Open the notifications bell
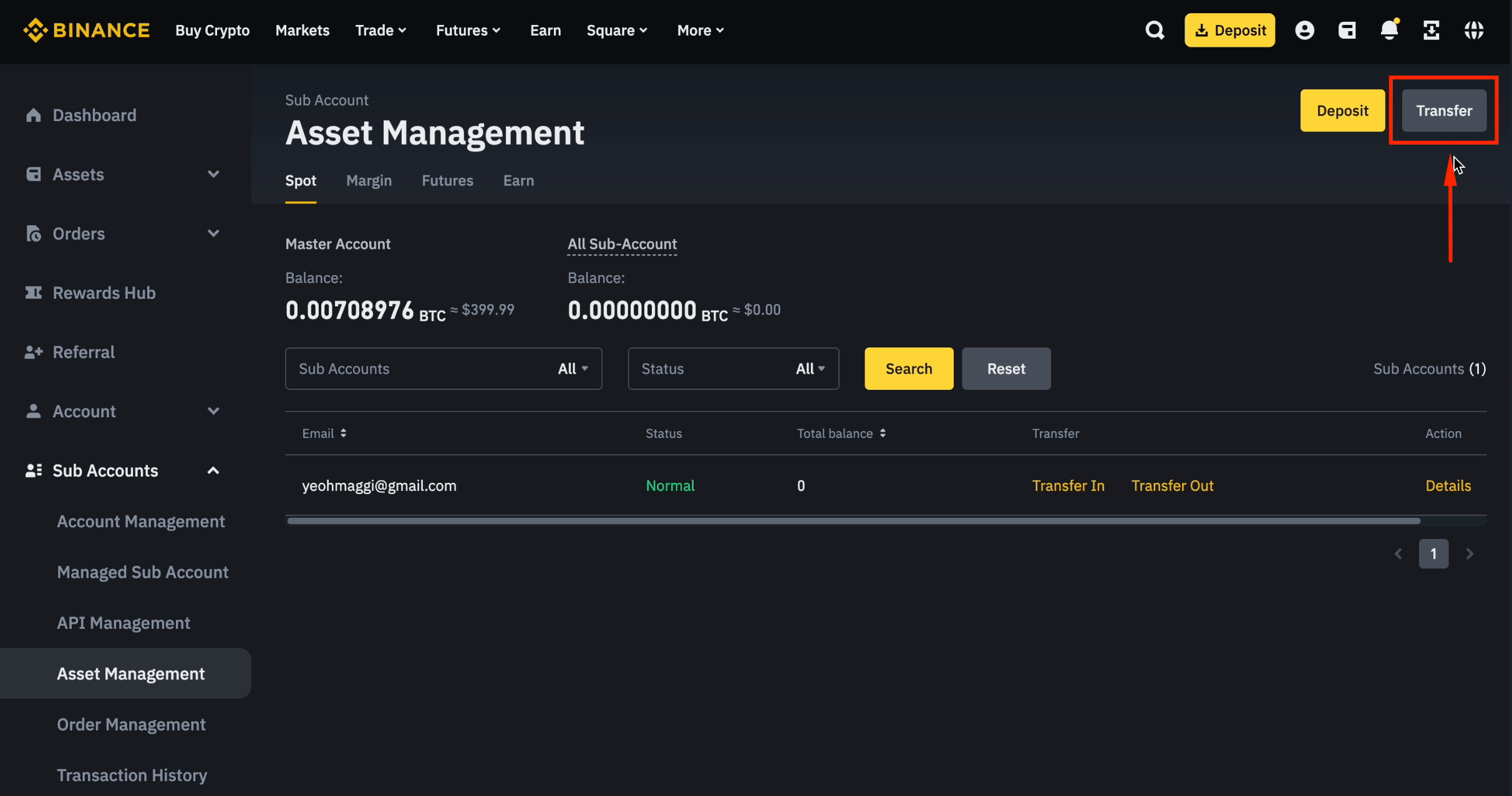The image size is (1512, 796). click(1389, 30)
